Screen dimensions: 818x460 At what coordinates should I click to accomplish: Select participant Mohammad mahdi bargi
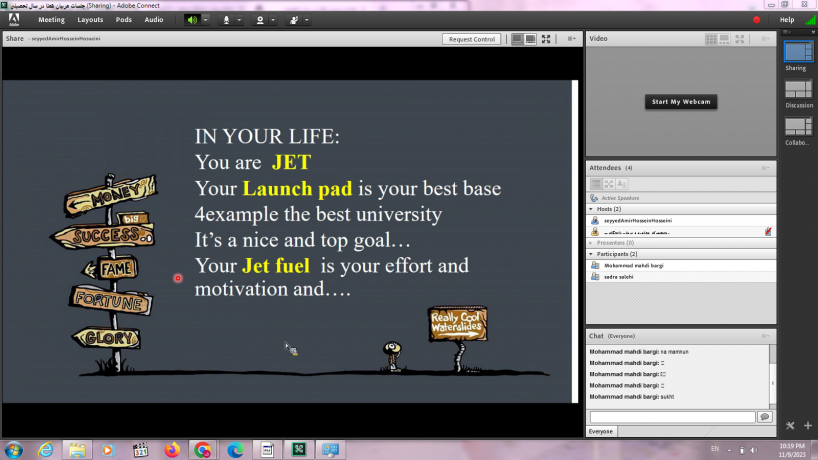click(681, 265)
